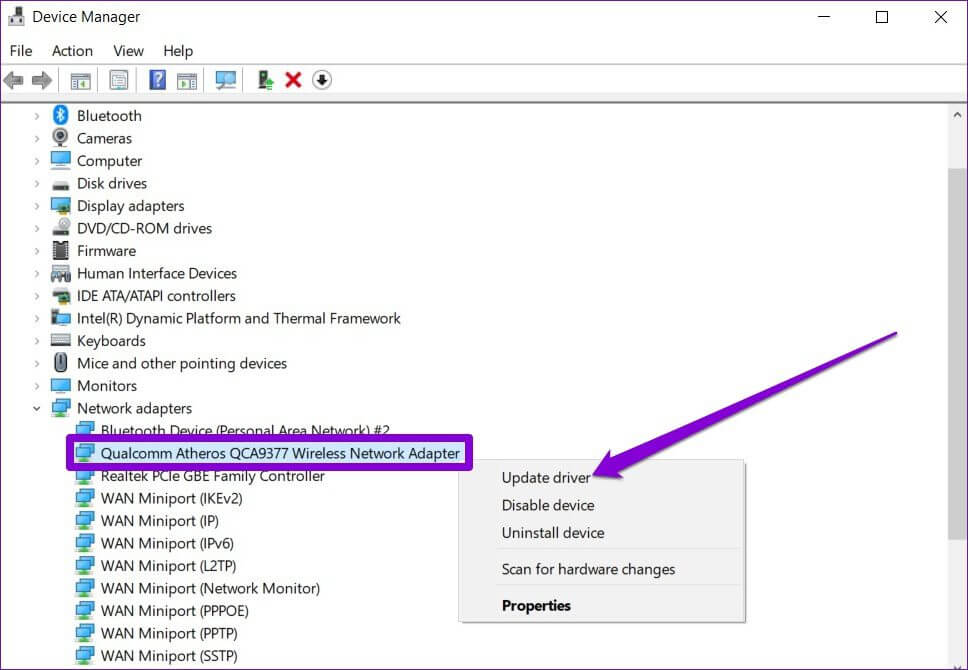Open the View menu

coord(128,51)
